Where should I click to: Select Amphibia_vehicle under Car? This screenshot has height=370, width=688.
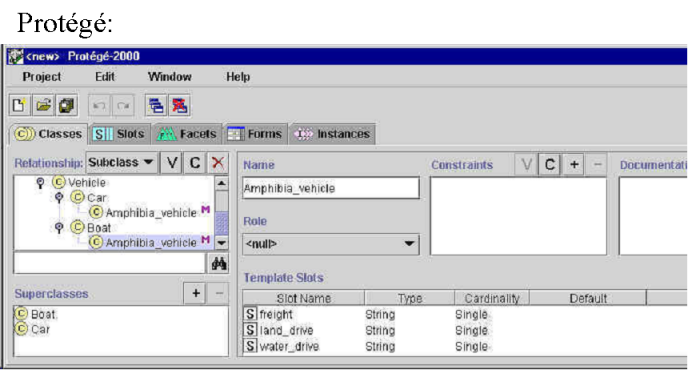[151, 213]
